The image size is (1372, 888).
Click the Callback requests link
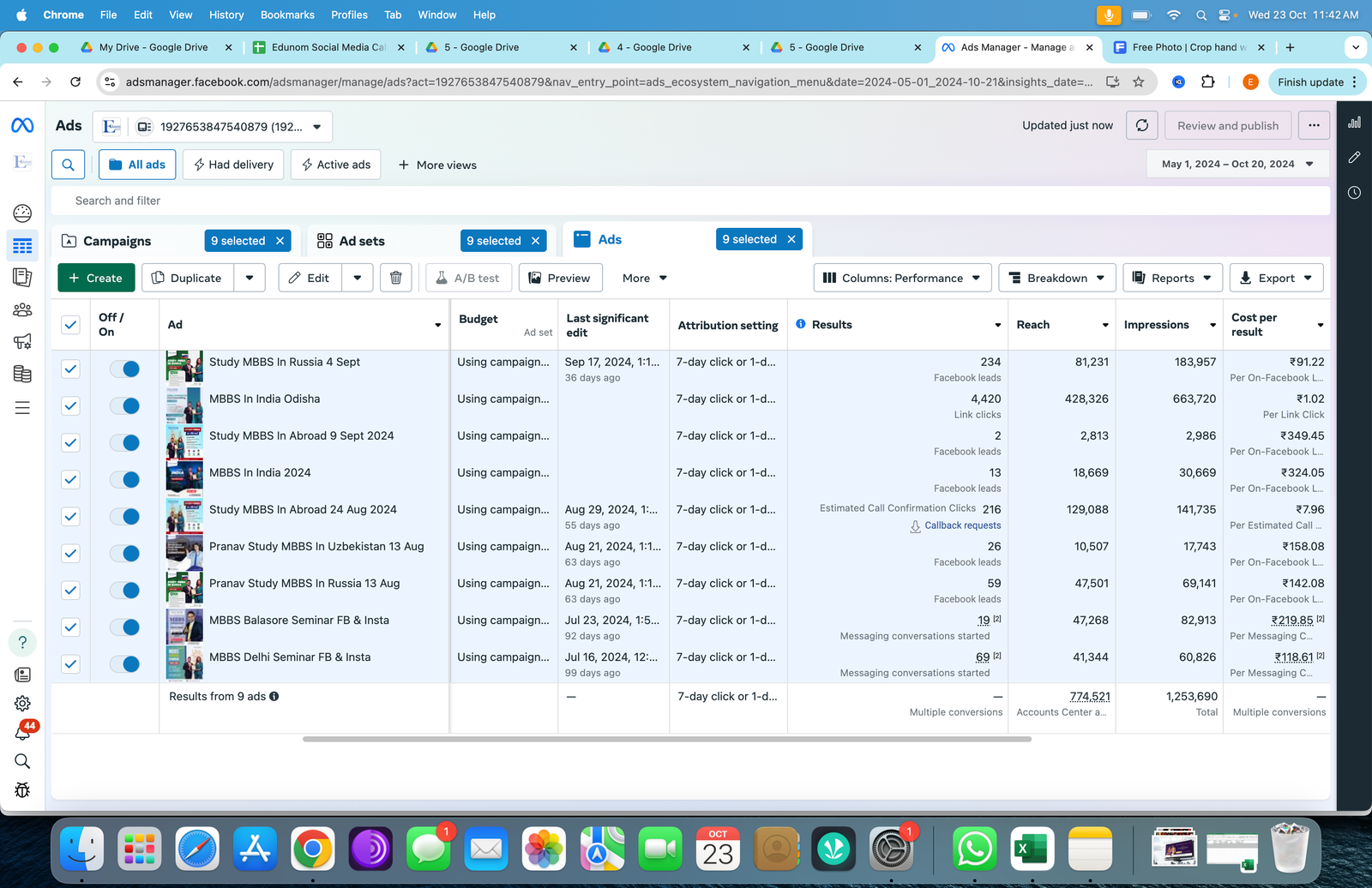point(962,525)
